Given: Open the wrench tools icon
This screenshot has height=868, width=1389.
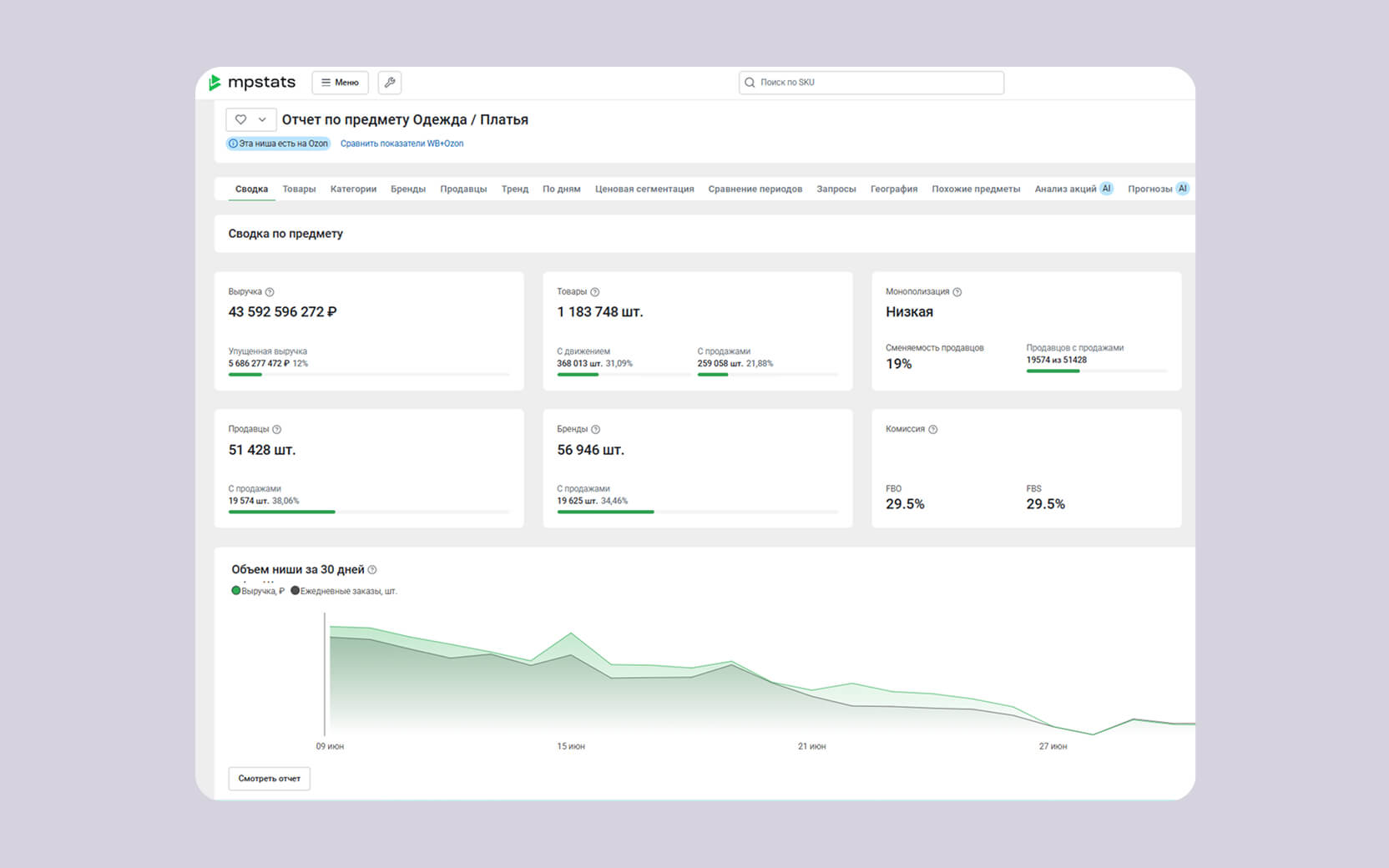Looking at the screenshot, I should click(390, 83).
